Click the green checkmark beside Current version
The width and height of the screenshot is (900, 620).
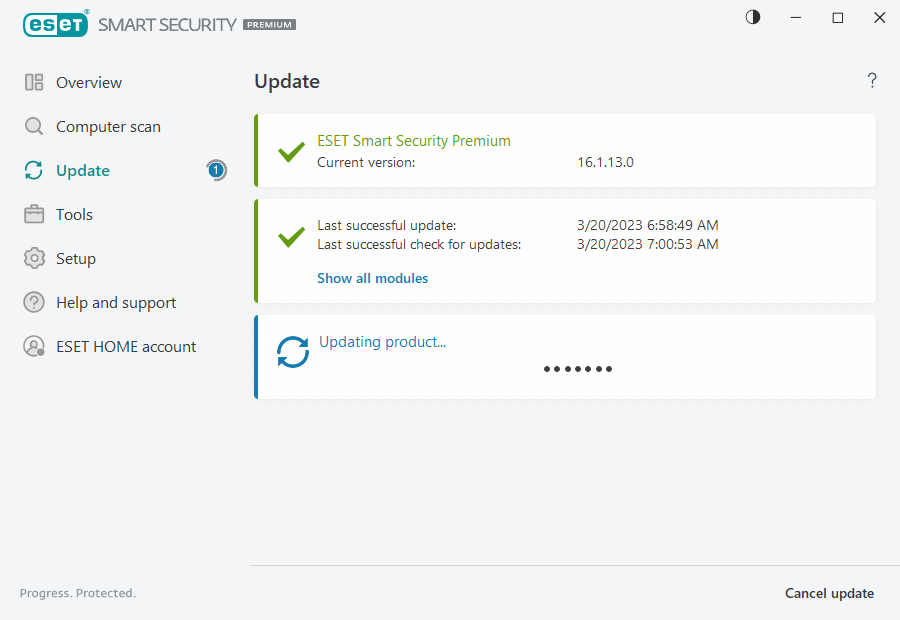tap(291, 152)
